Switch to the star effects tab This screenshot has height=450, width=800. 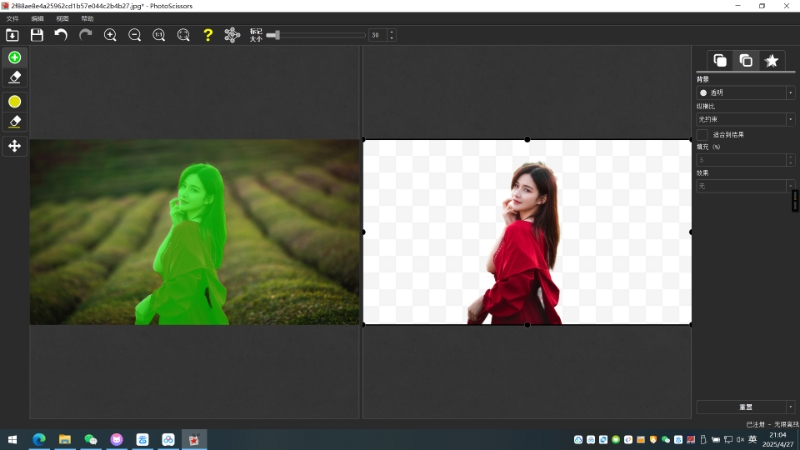[x=771, y=61]
